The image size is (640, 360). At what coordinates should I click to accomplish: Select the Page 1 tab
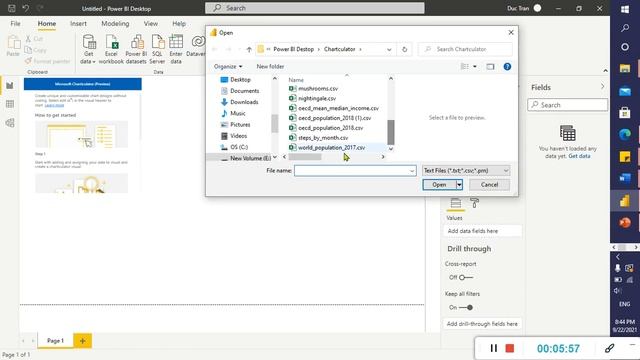(55, 340)
